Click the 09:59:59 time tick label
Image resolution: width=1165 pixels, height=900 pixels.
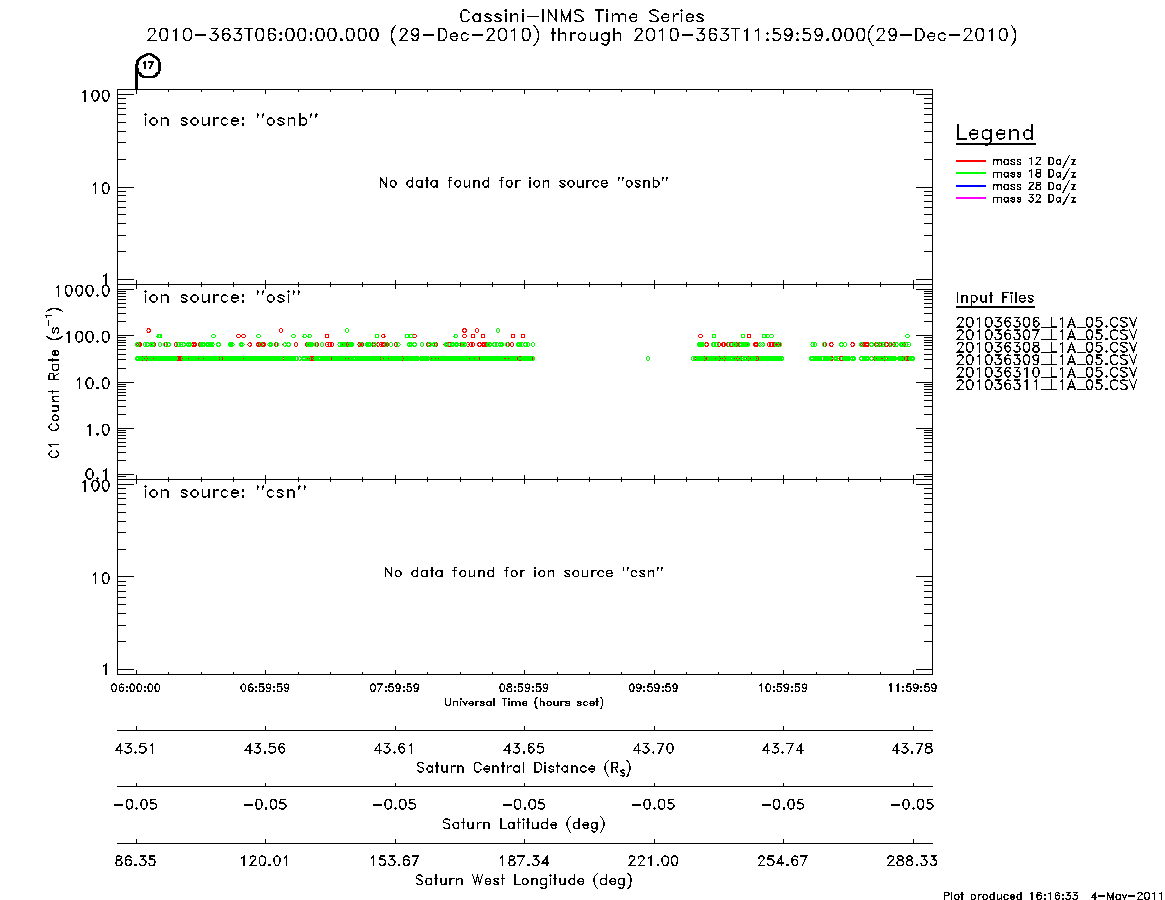click(x=653, y=688)
